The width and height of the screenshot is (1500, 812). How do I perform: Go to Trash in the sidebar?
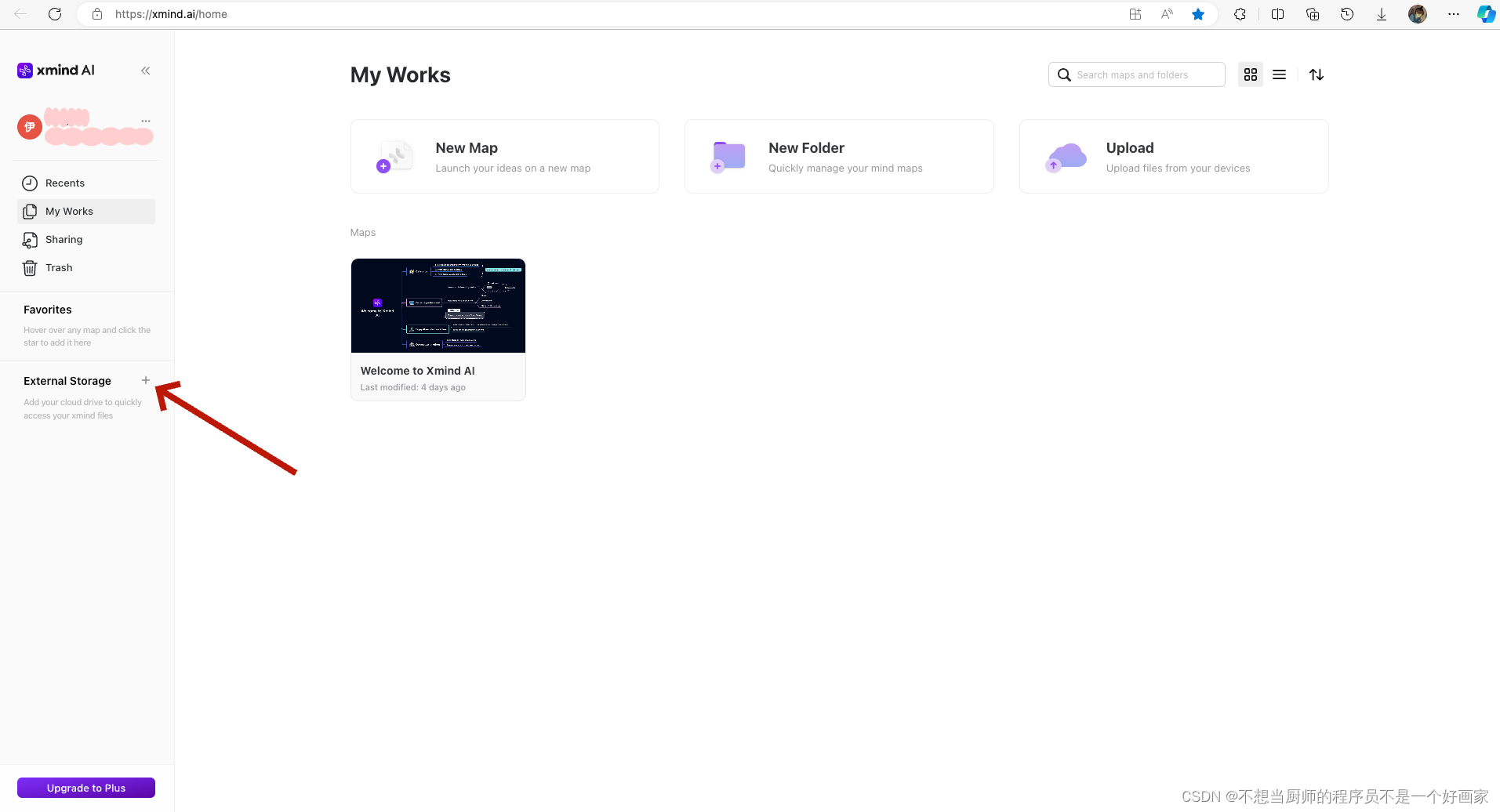[86, 268]
